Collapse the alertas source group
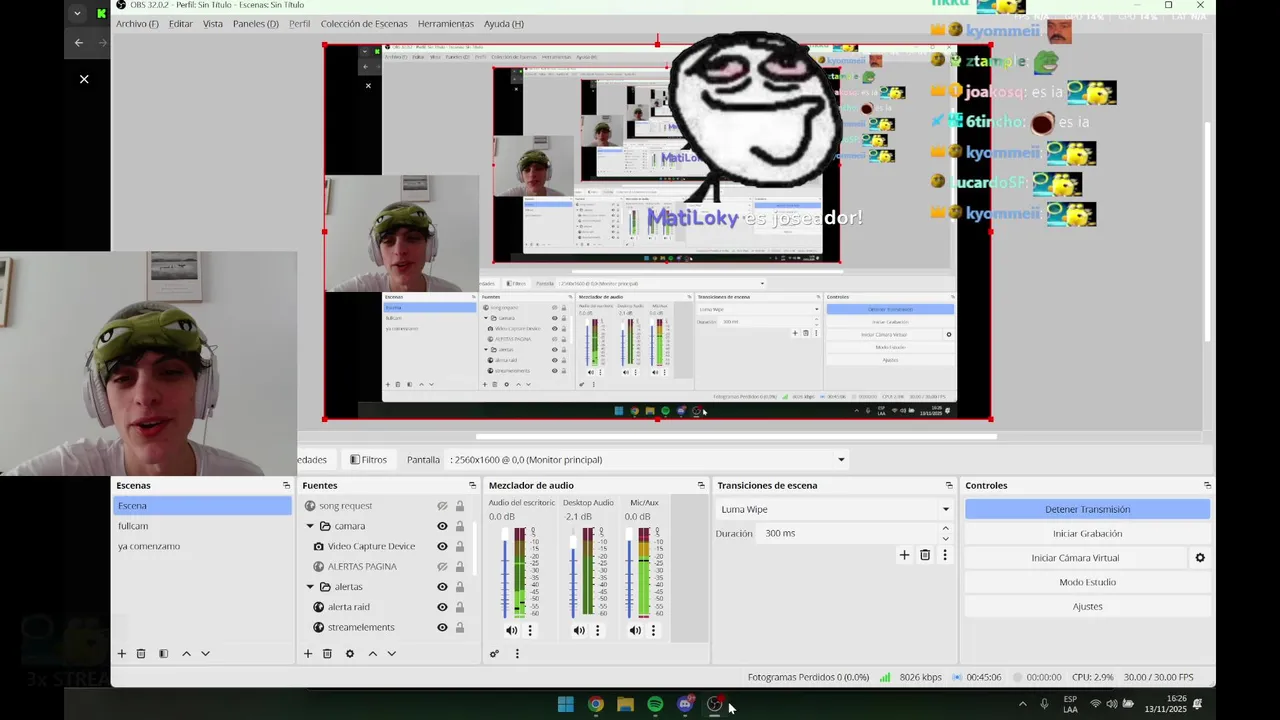Viewport: 1280px width, 720px height. (310, 587)
